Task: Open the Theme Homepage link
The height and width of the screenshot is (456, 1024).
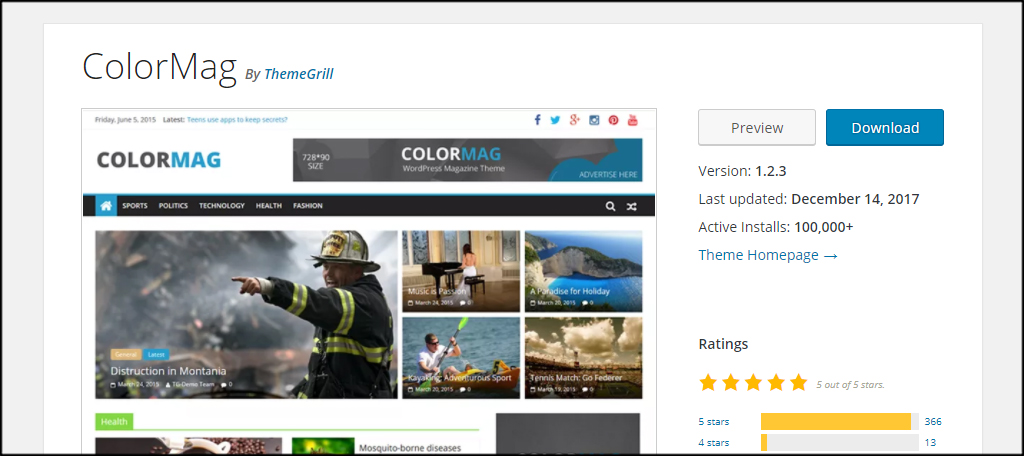Action: [767, 255]
